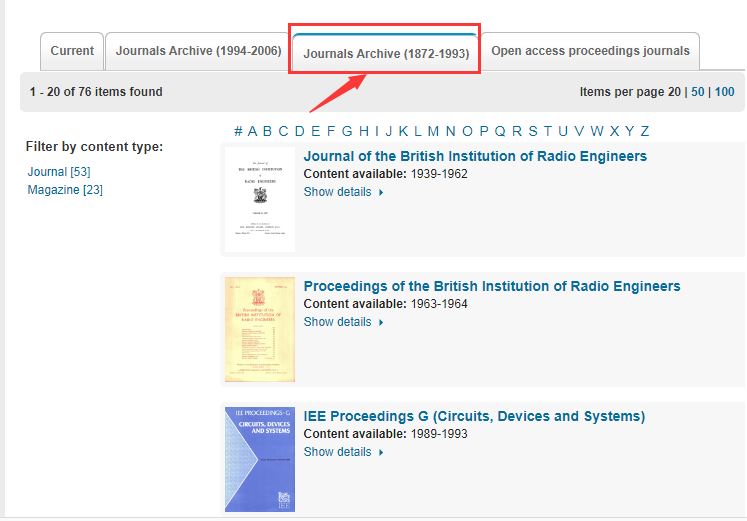This screenshot has width=747, height=521.
Task: Jump to titles starting with Q
Action: pos(500,131)
